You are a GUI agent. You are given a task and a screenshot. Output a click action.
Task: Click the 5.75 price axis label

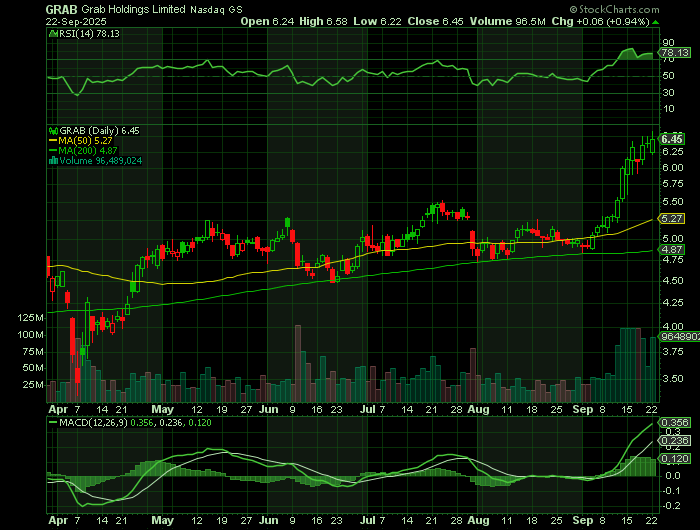click(672, 184)
